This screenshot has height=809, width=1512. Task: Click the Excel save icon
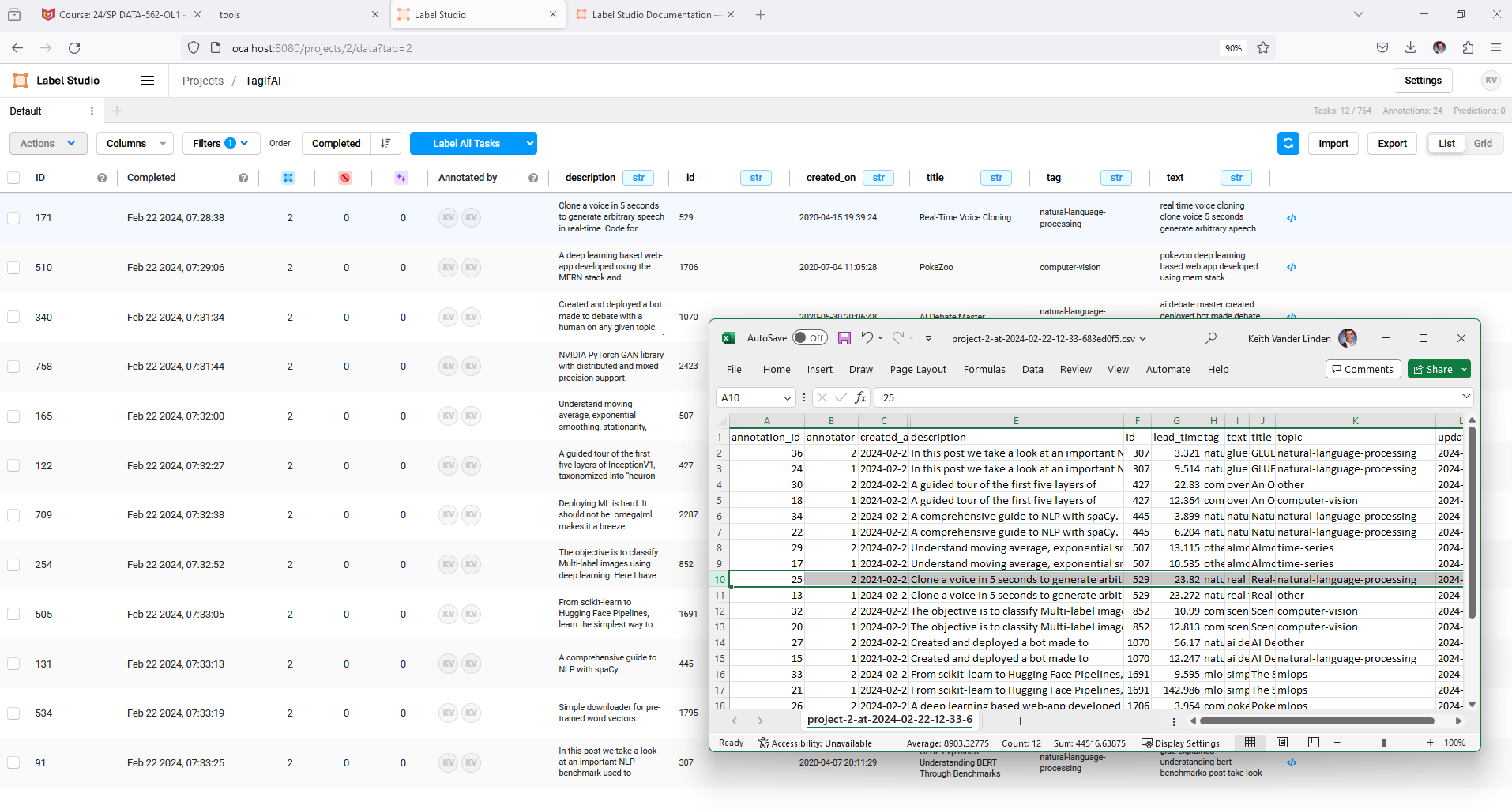tap(844, 338)
